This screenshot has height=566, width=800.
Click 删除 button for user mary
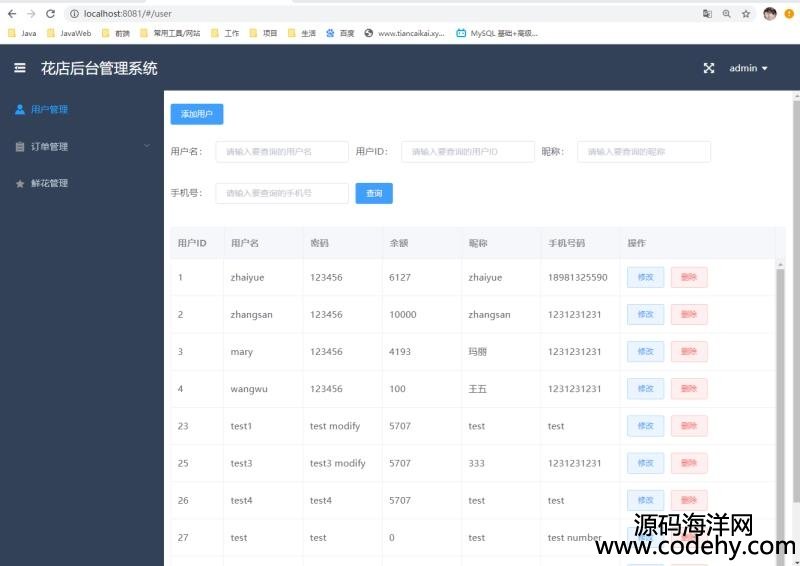pyautogui.click(x=689, y=352)
